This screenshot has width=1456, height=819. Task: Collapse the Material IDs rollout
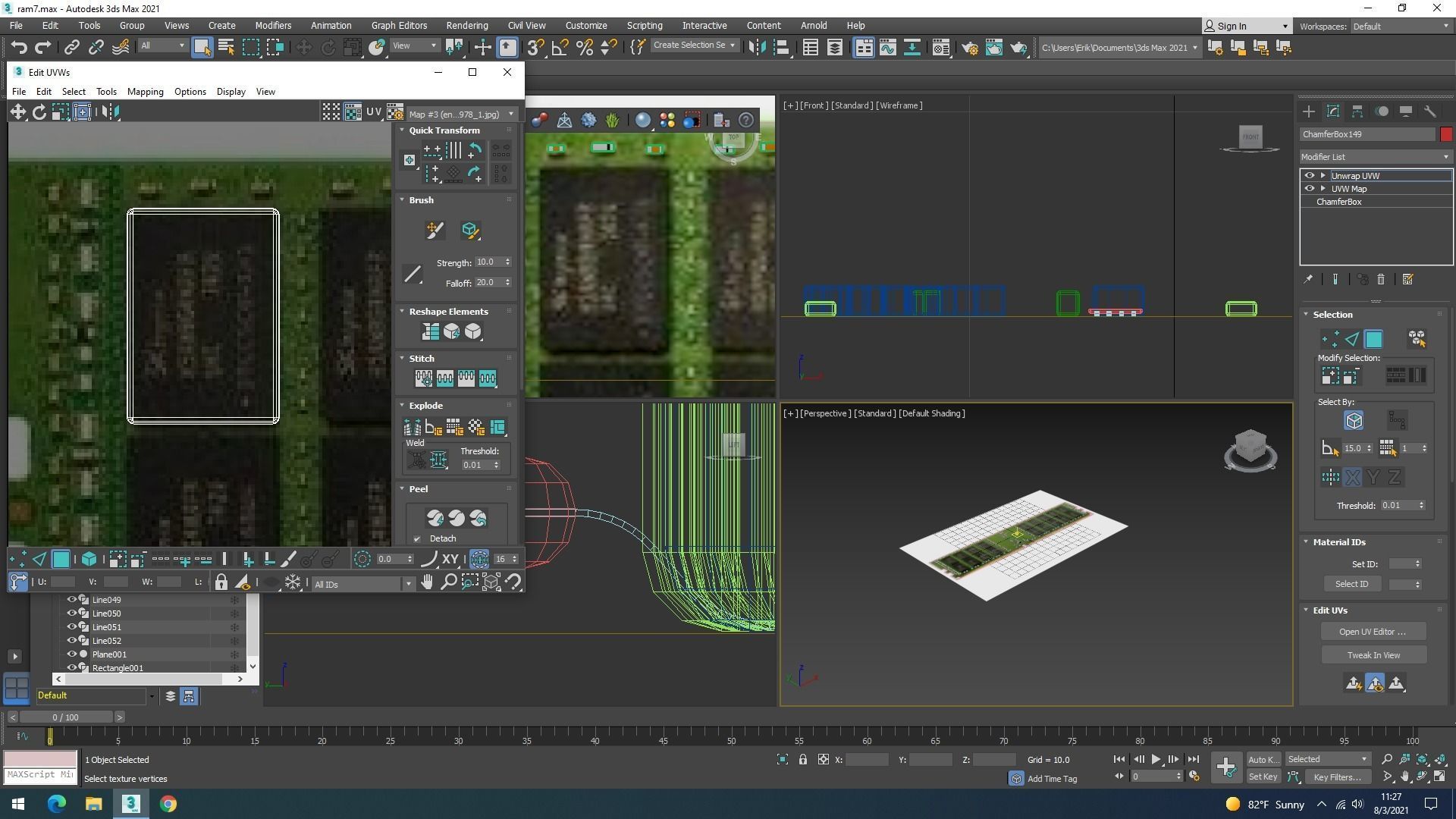(x=1307, y=542)
